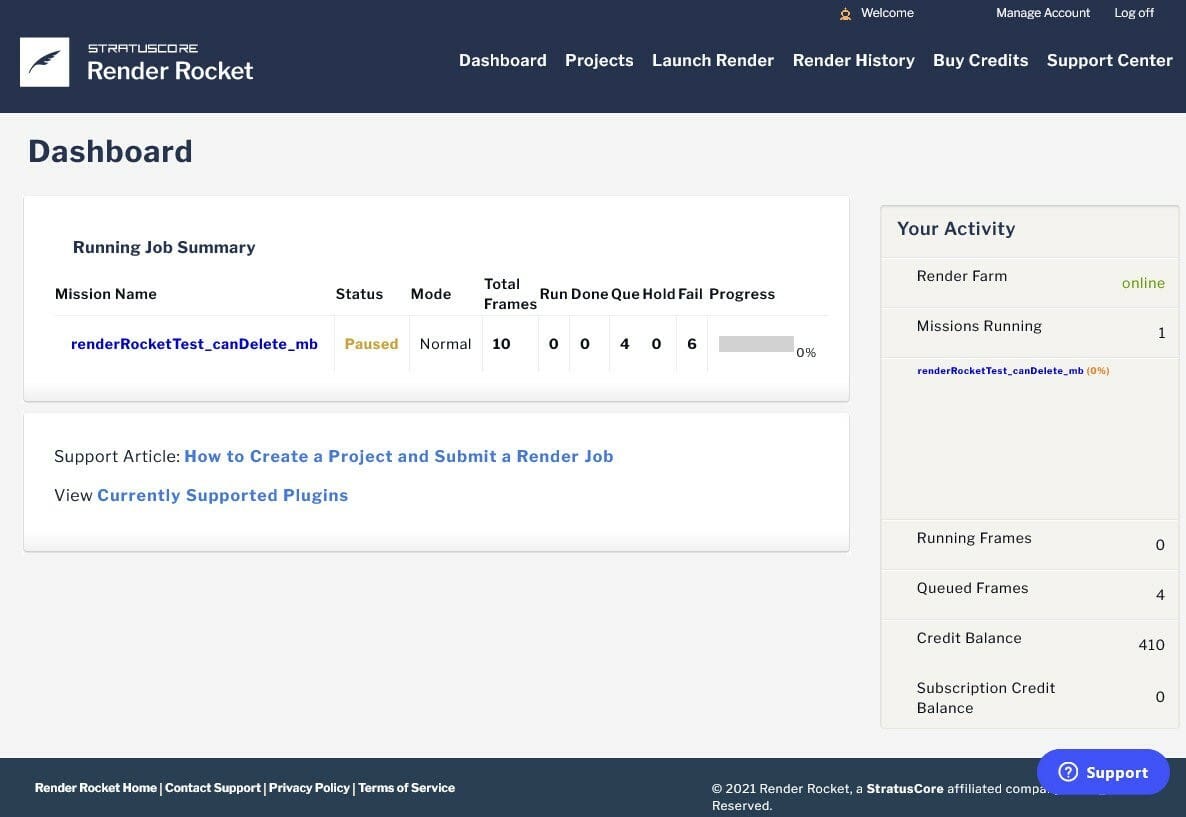This screenshot has height=817, width=1186.
Task: Open the Projects nav item
Action: 599,61
